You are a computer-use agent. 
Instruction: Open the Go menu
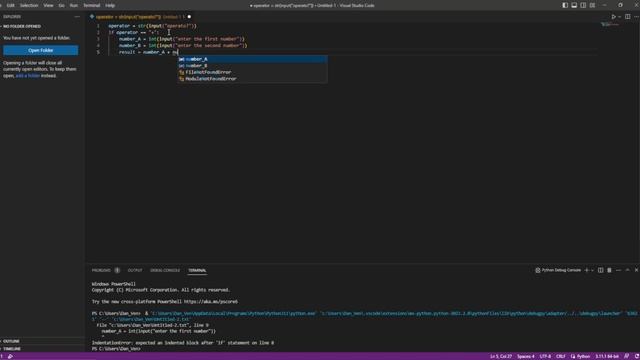click(62, 5)
